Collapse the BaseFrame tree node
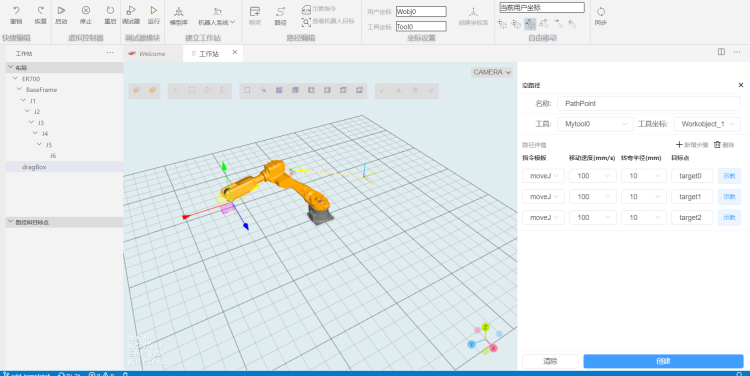Screen dimensions: 750x376 pyautogui.click(x=19, y=89)
